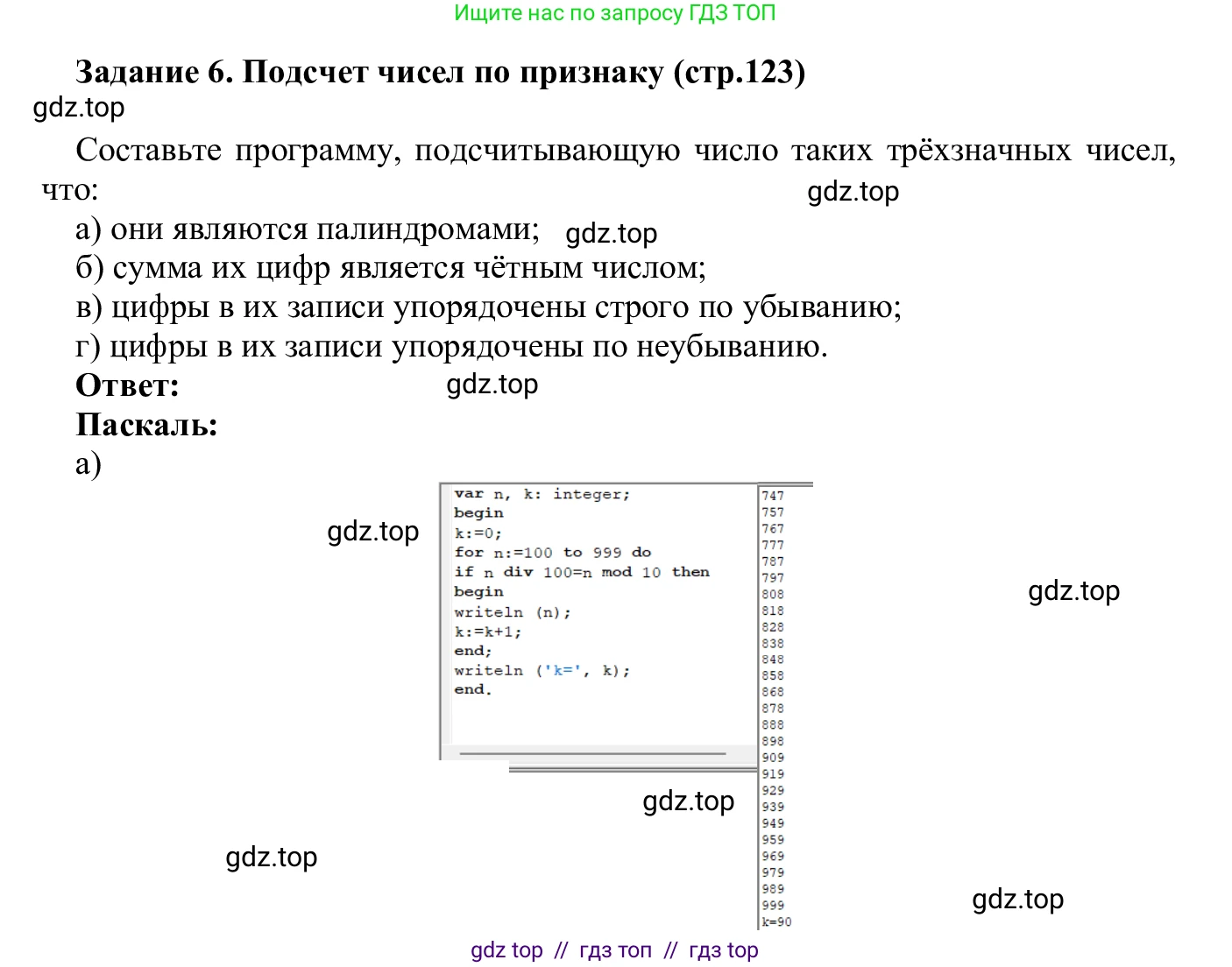Click the final output k=90

(x=775, y=921)
